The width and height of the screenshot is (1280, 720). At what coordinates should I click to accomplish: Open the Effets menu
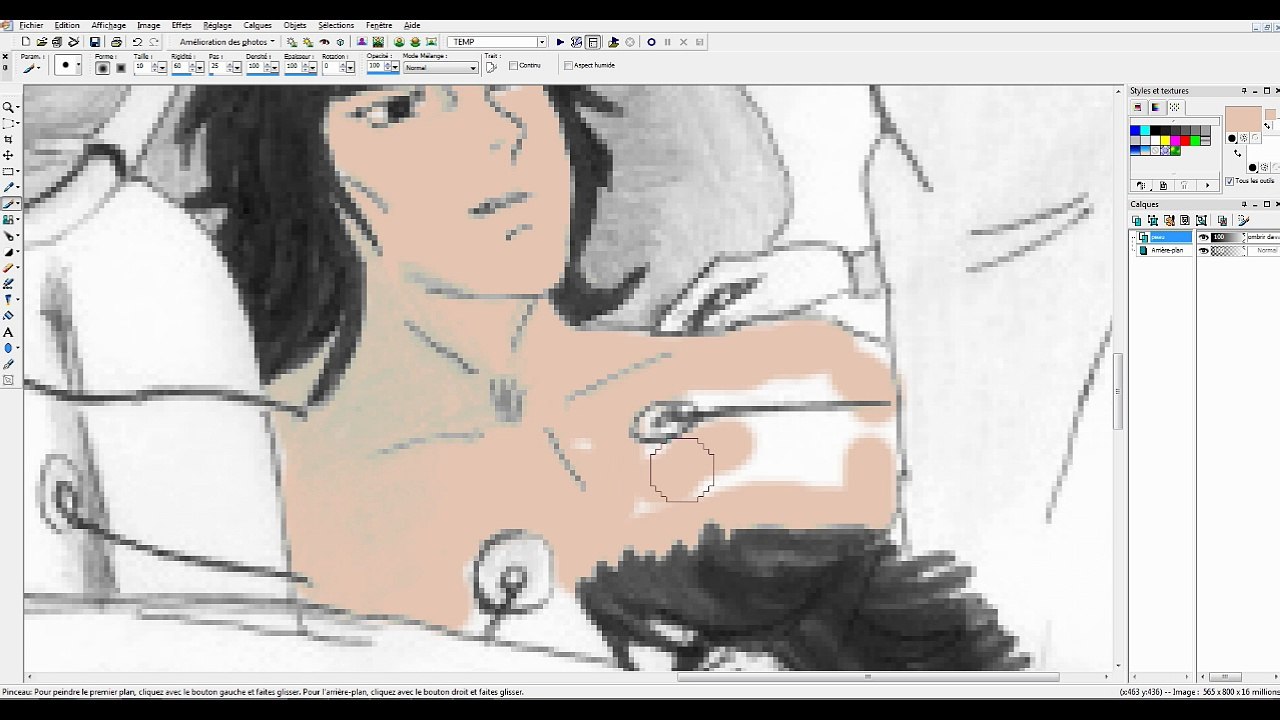click(x=181, y=25)
